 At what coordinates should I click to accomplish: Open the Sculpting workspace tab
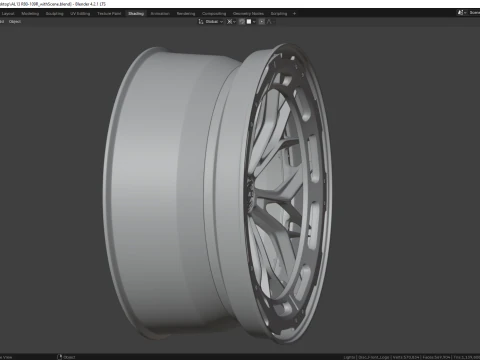[x=54, y=14]
